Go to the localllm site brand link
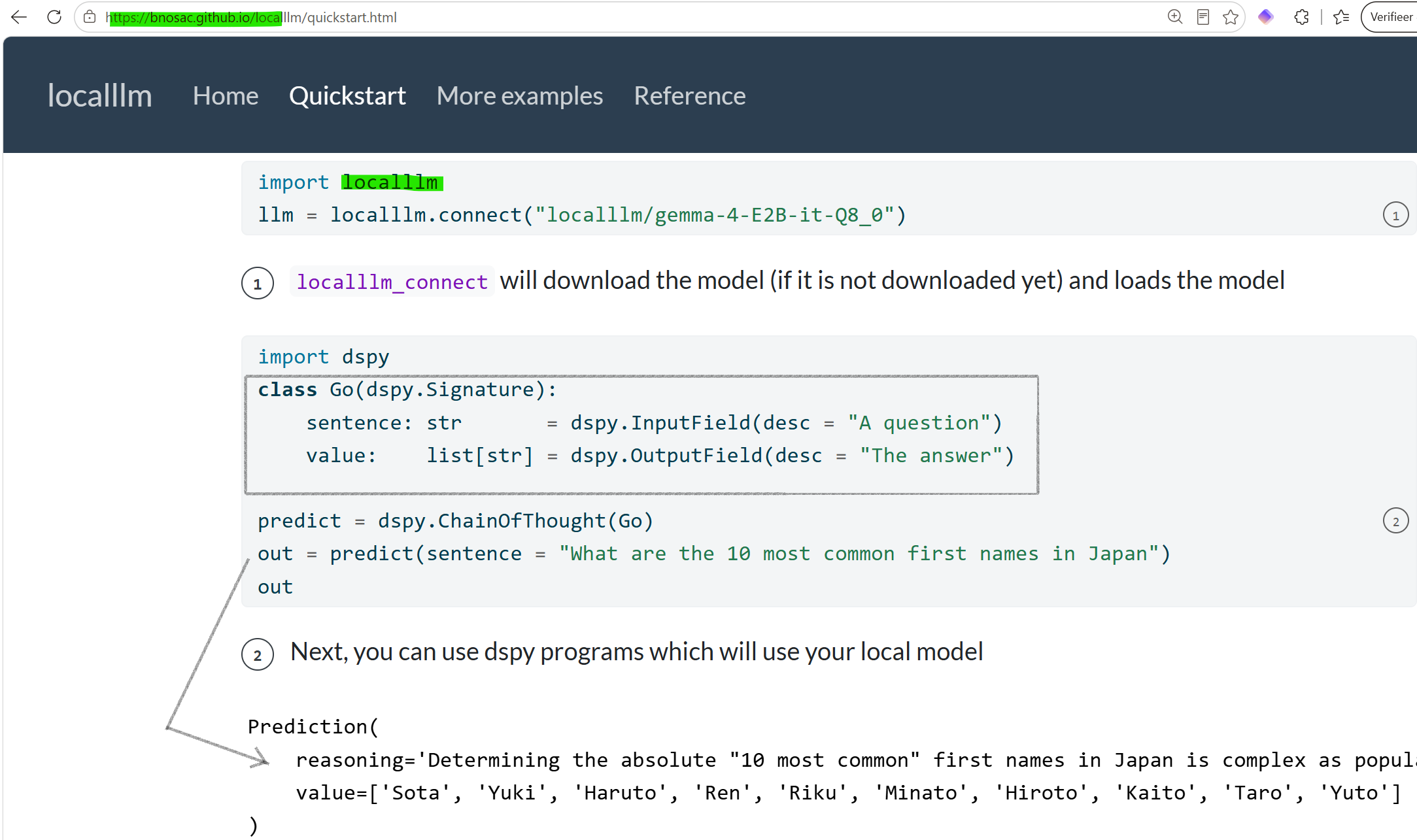This screenshot has width=1417, height=840. tap(100, 95)
